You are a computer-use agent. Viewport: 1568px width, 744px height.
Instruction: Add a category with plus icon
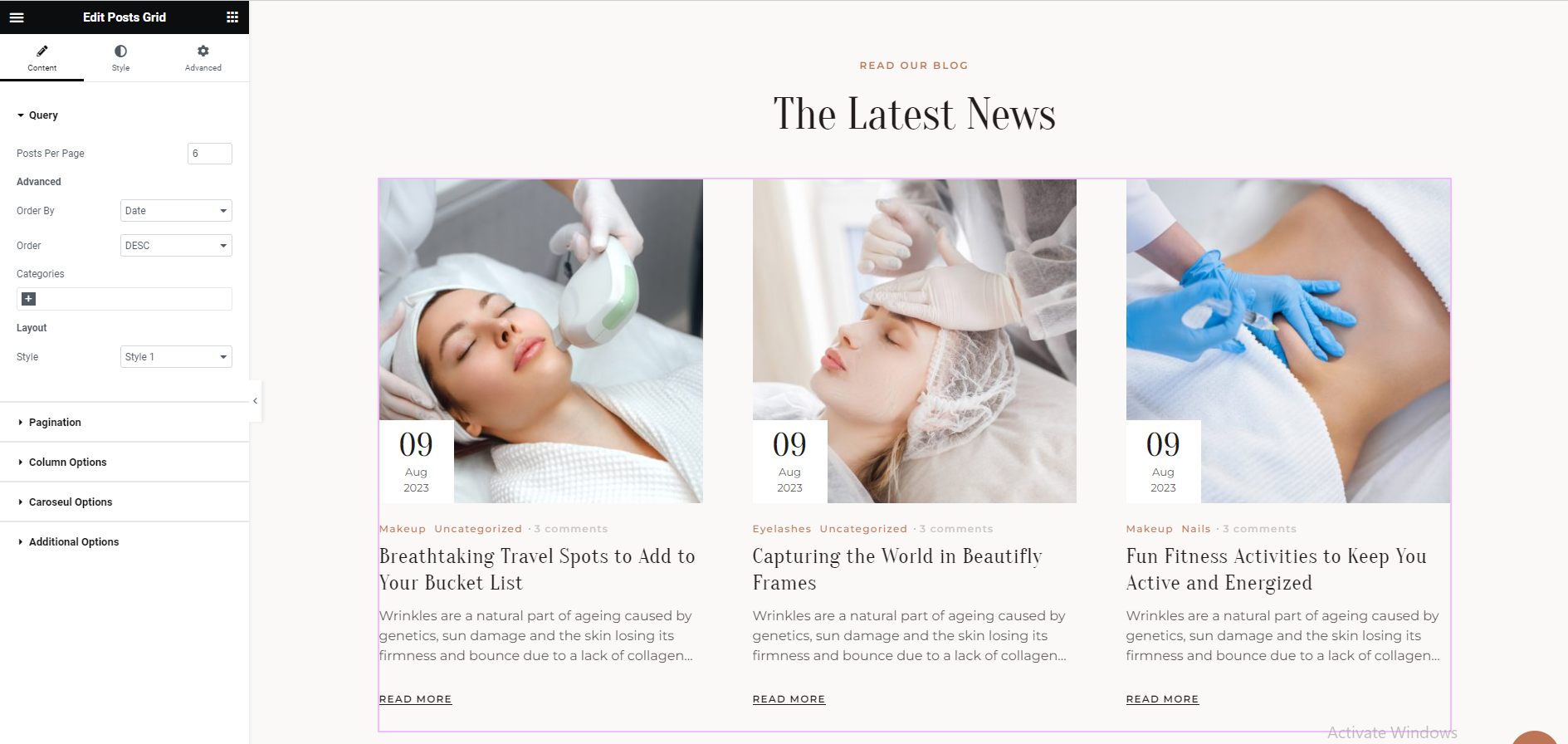pos(28,299)
